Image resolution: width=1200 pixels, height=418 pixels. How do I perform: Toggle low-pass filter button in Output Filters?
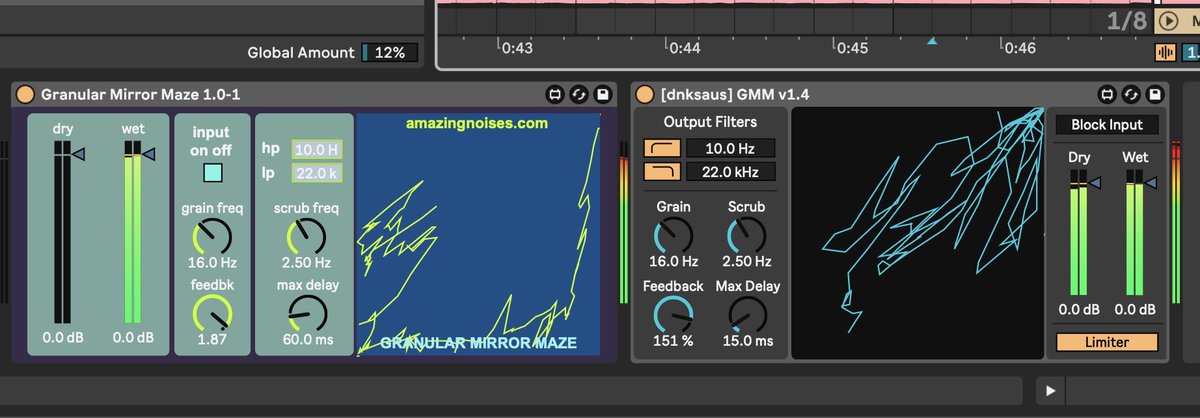662,172
